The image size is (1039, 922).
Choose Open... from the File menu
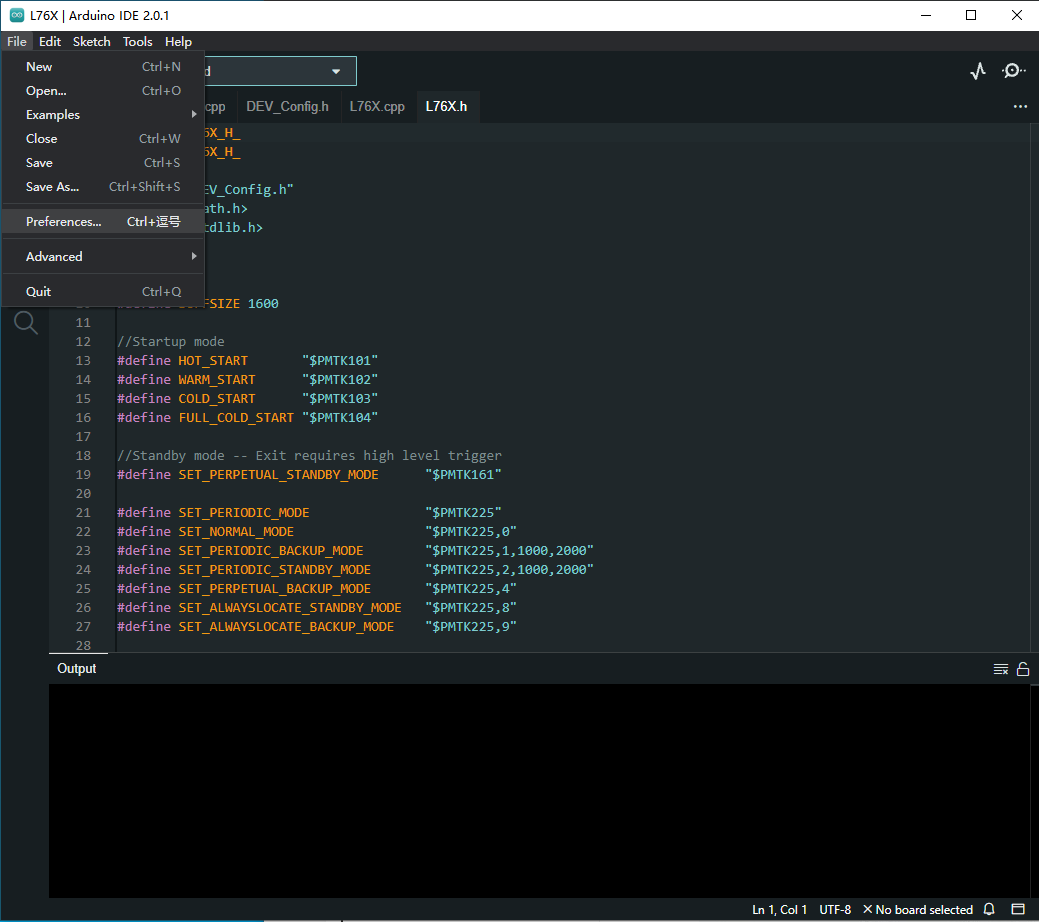point(103,91)
